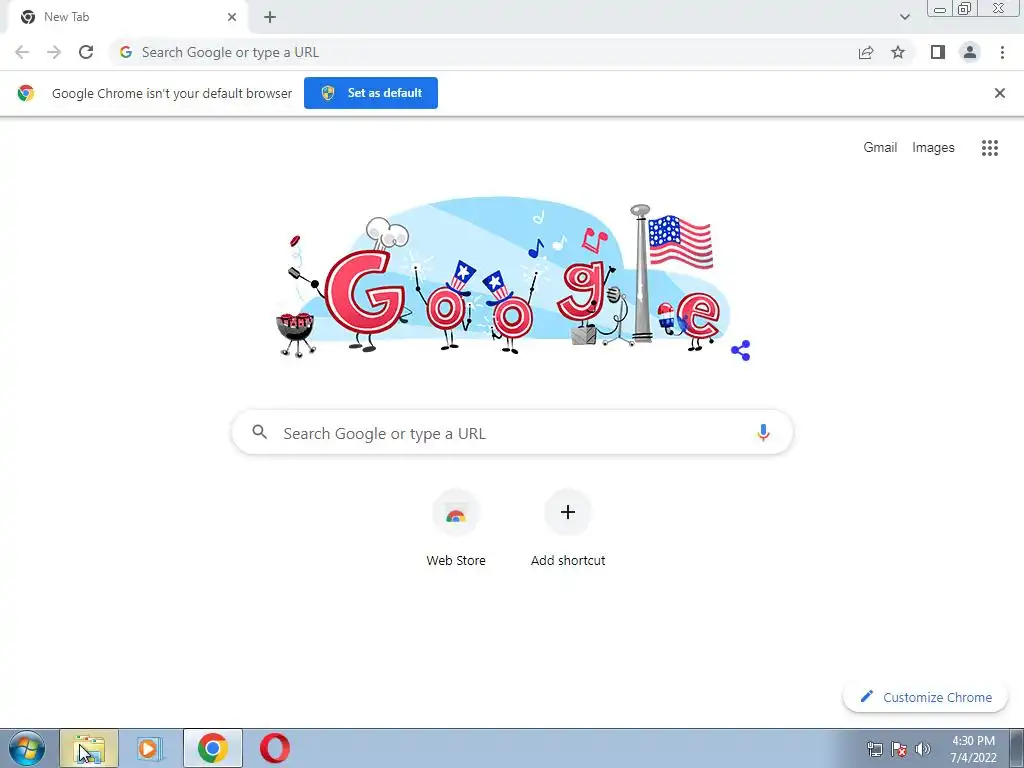The image size is (1024, 768).
Task: Start voice search with the microphone
Action: (763, 432)
